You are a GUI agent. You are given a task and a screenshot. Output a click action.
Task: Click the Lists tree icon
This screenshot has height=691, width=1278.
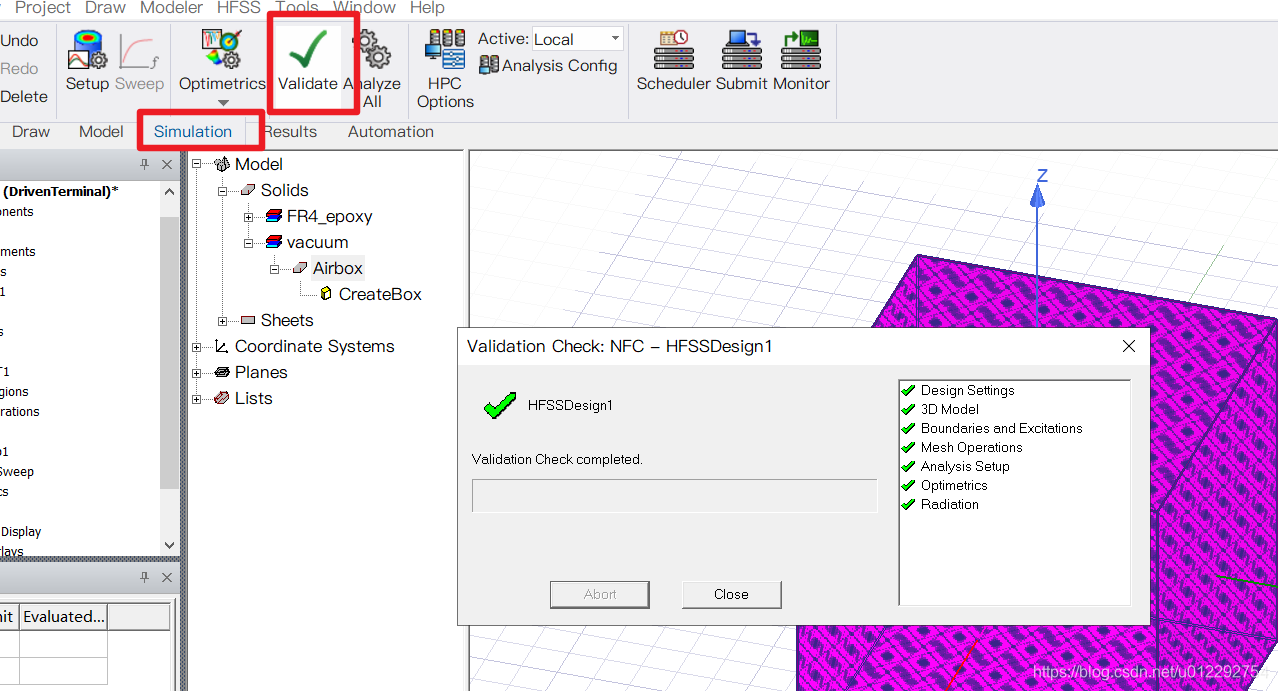222,398
